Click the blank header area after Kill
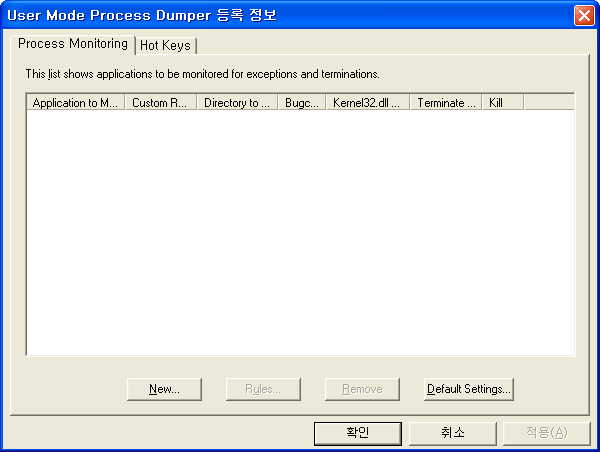Screen dimensions: 600x452 coord(548,102)
